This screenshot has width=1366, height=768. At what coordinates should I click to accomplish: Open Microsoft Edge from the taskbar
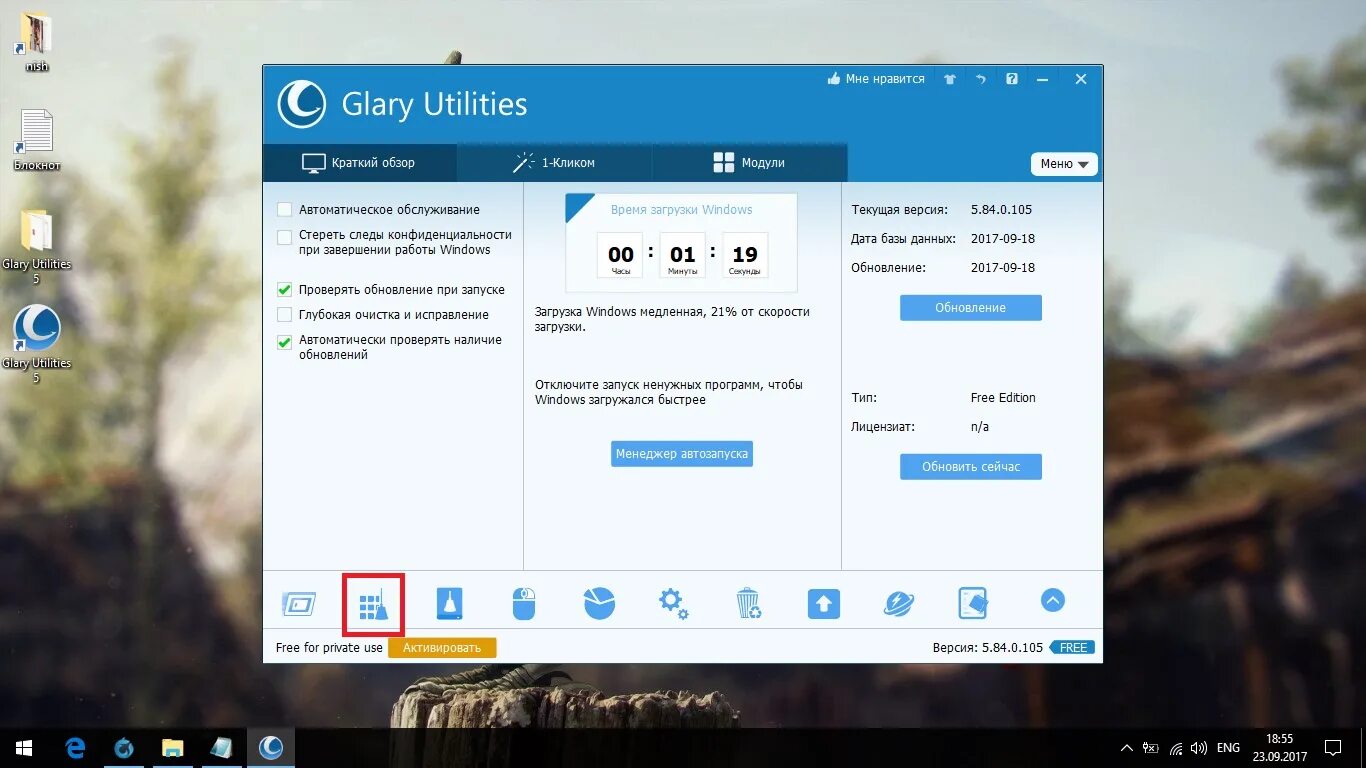[x=75, y=747]
